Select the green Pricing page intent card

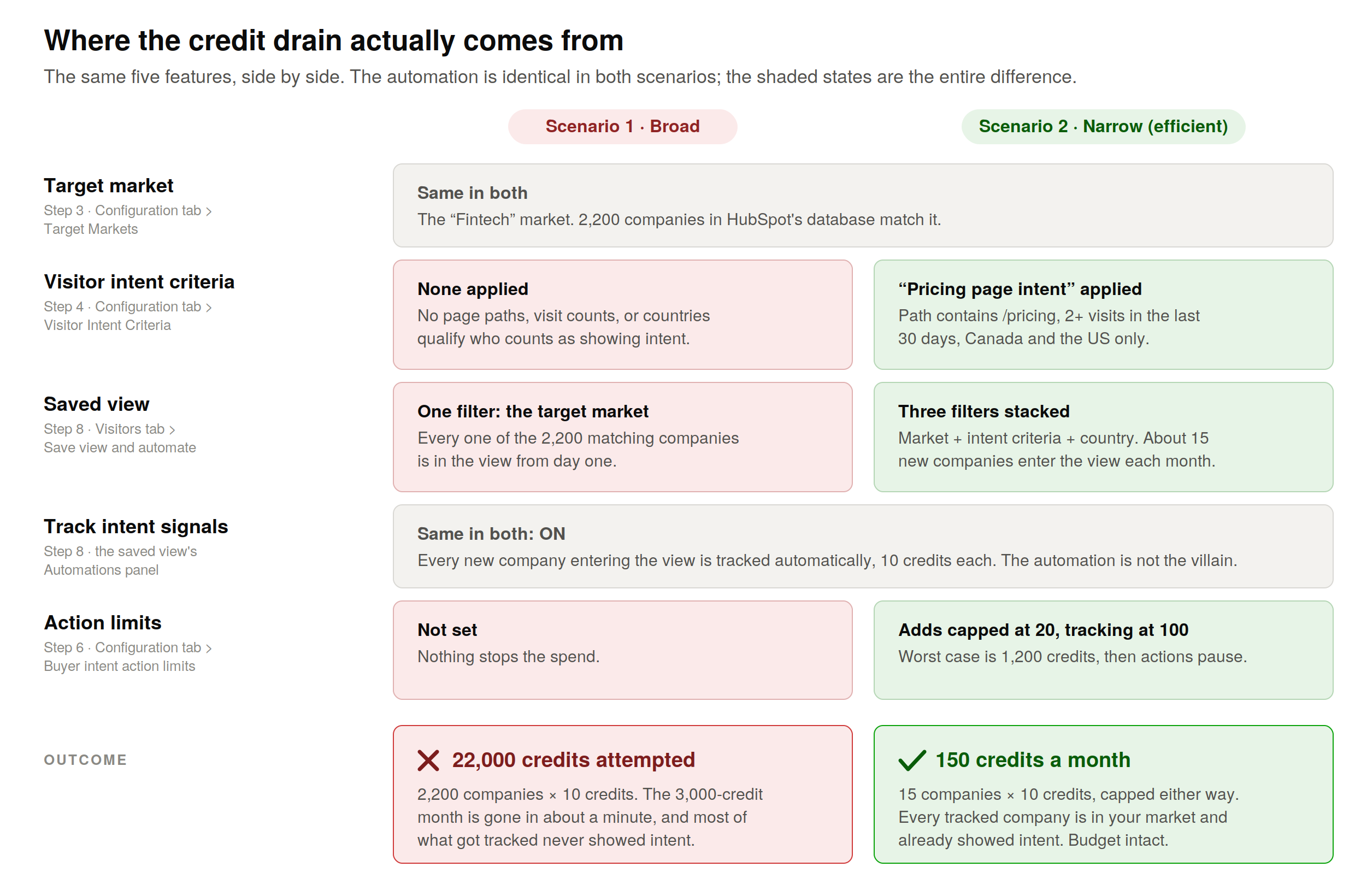tap(1103, 315)
